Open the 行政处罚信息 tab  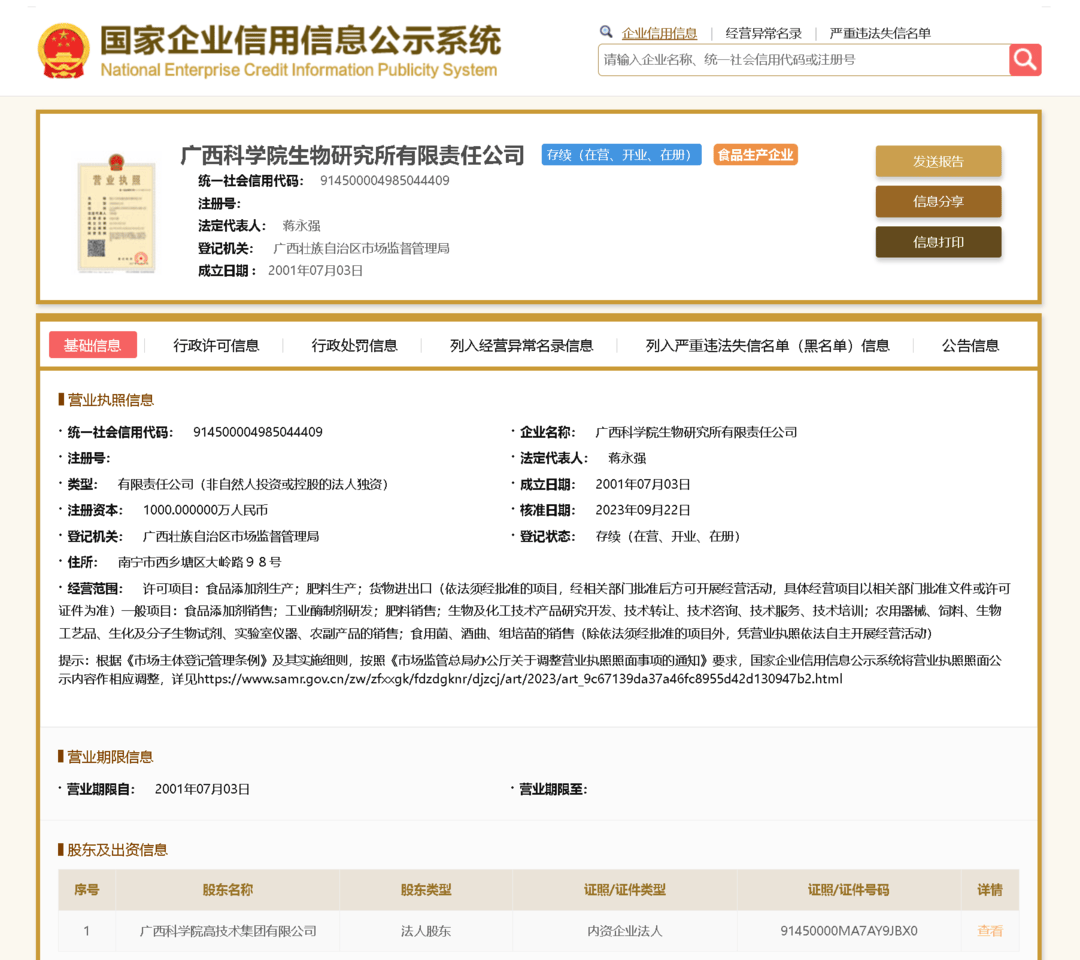click(352, 345)
